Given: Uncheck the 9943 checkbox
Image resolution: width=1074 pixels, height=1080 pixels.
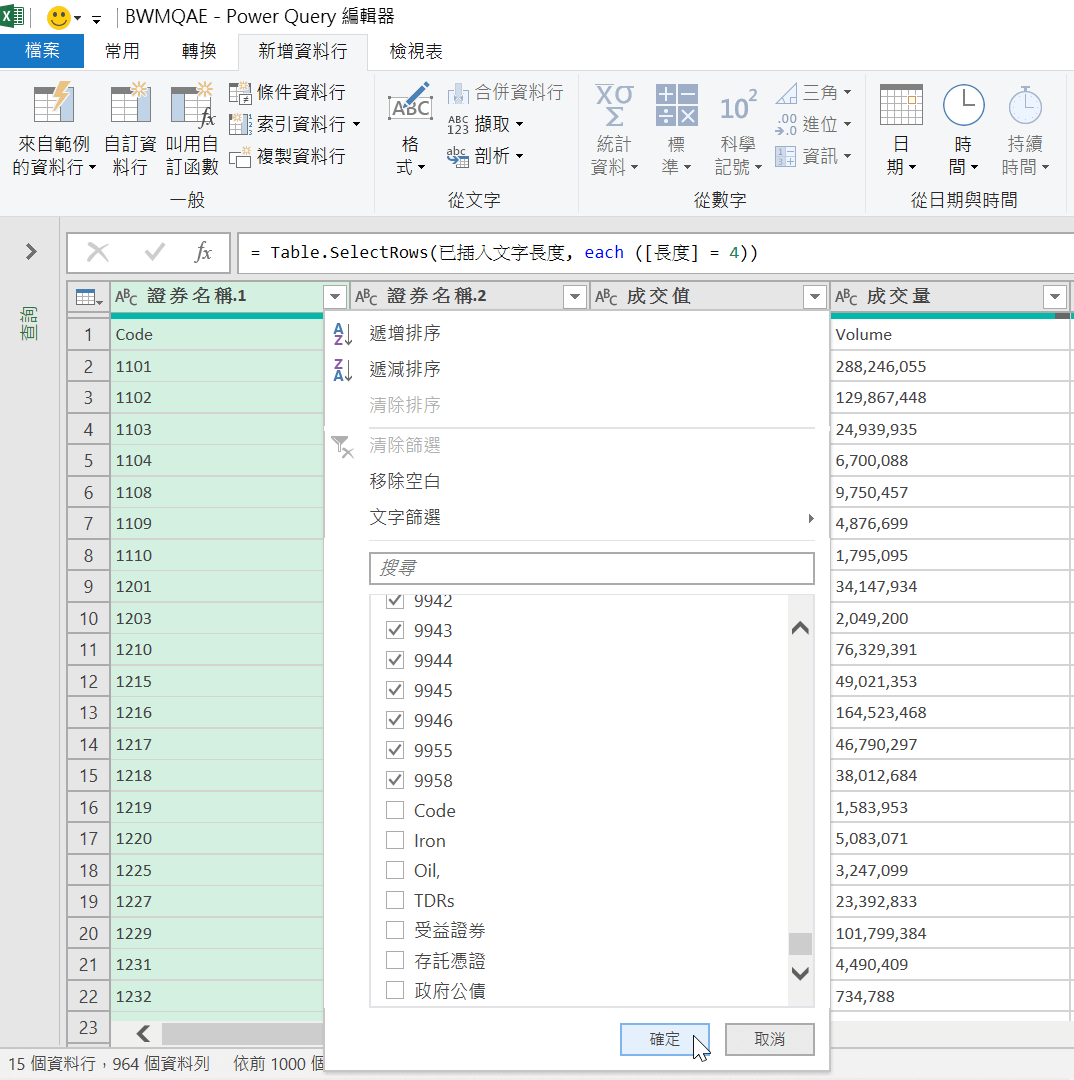Looking at the screenshot, I should 395,630.
